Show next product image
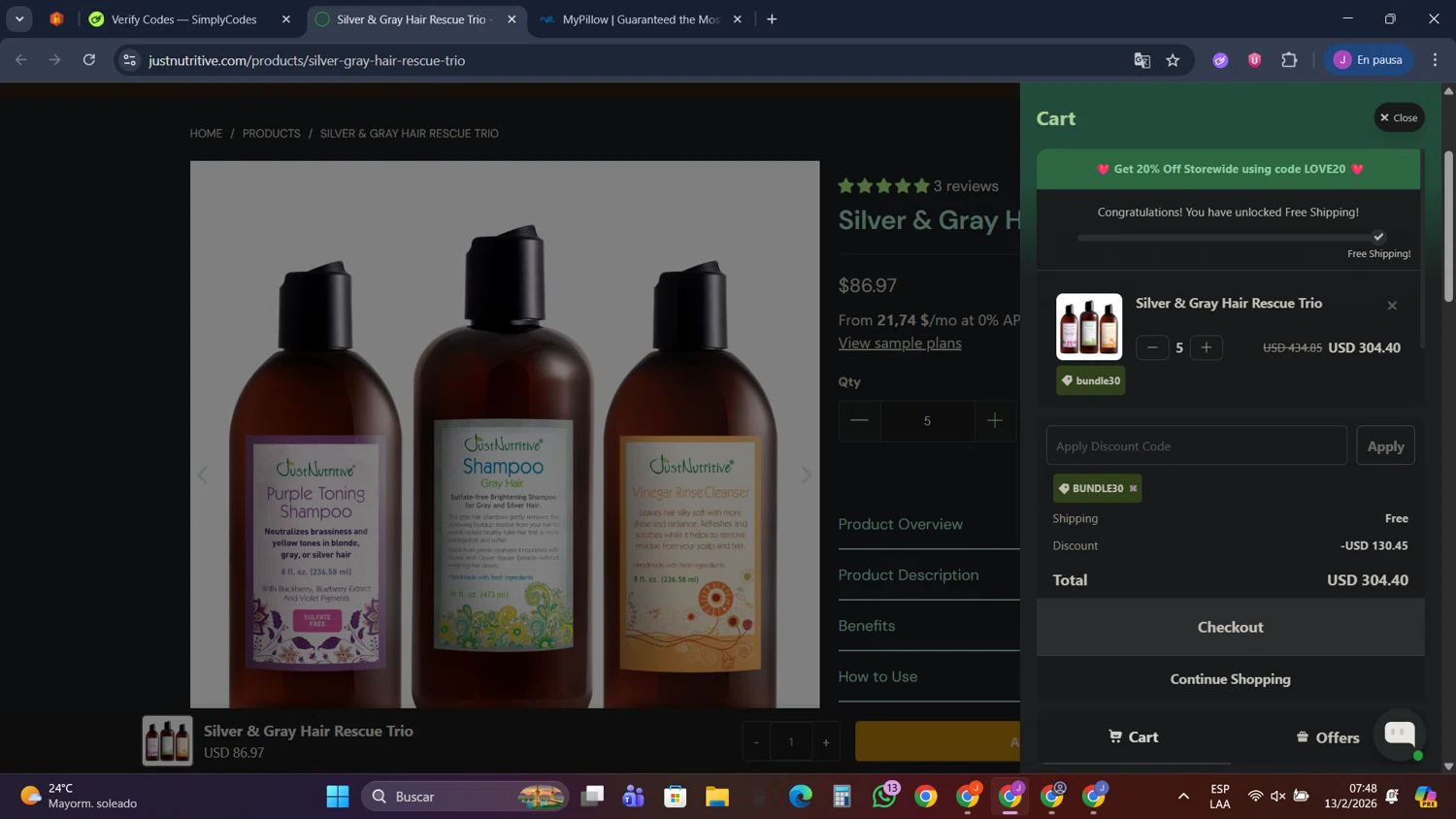 [x=806, y=475]
